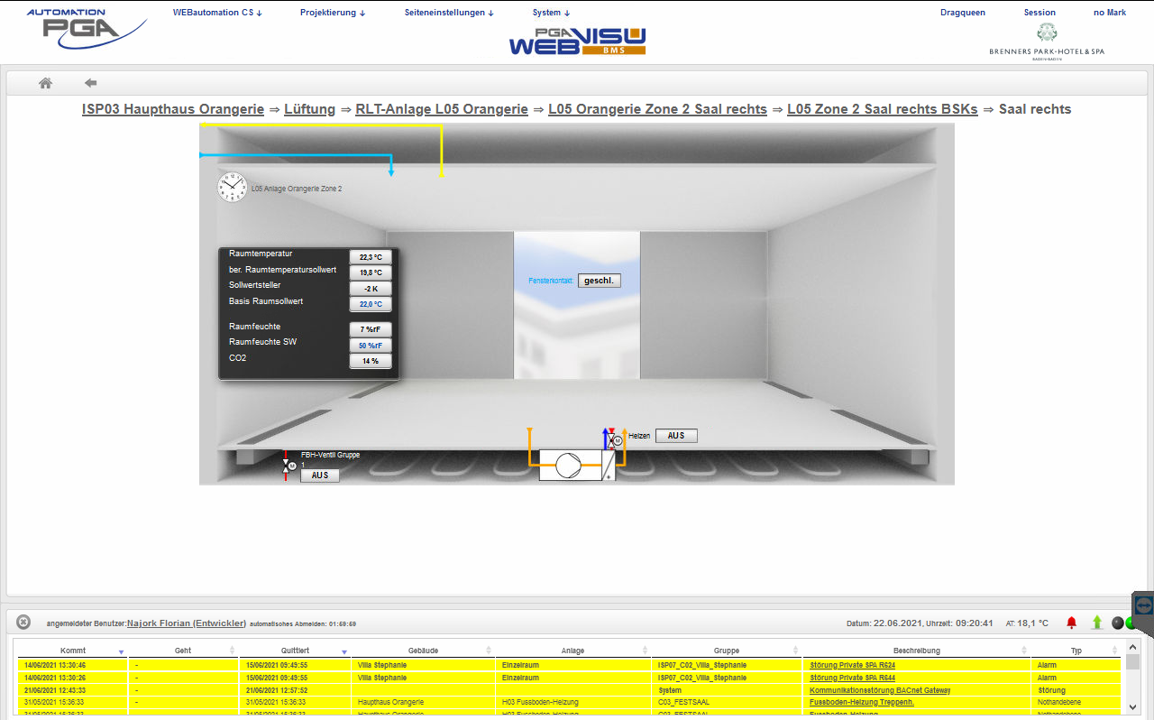The height and width of the screenshot is (720, 1154).
Task: Click the Brenners Park-Hotel & Spa logo
Action: coord(1047,42)
